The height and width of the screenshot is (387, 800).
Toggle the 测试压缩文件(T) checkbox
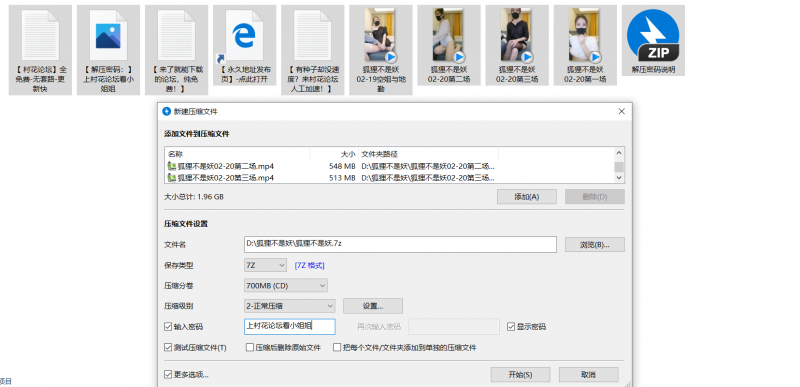[x=168, y=348]
